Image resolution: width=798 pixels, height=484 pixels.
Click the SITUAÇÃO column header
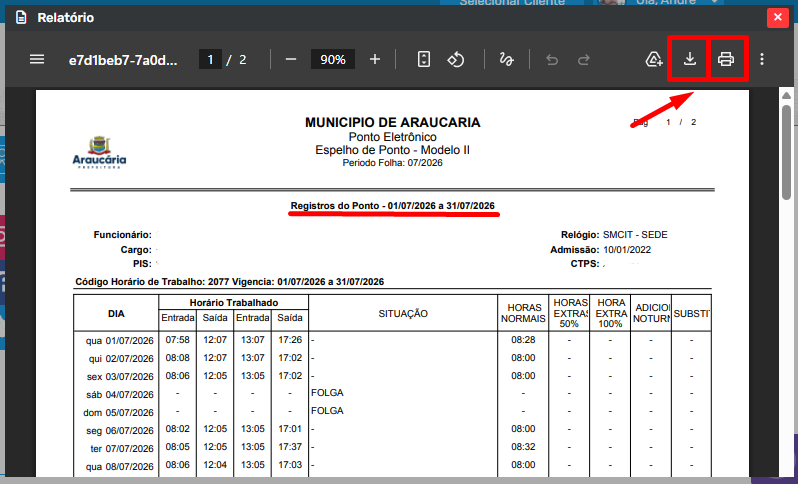click(403, 314)
